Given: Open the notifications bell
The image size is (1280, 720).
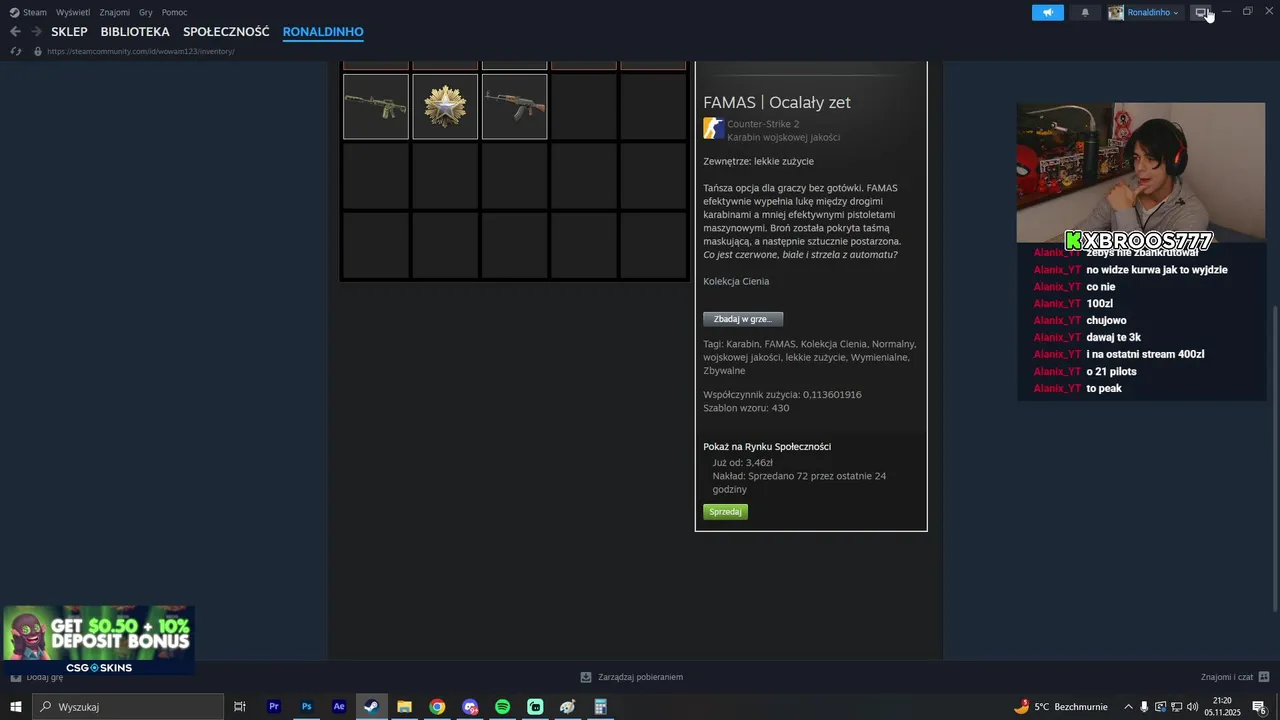Looking at the screenshot, I should click(1085, 12).
